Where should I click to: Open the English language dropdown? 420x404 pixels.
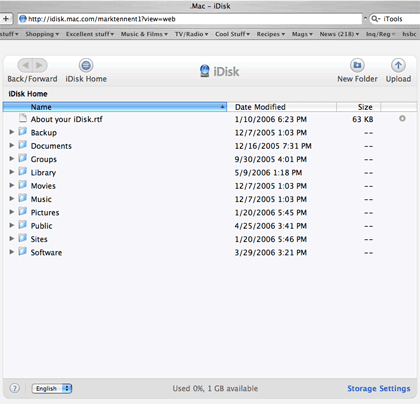click(x=52, y=388)
